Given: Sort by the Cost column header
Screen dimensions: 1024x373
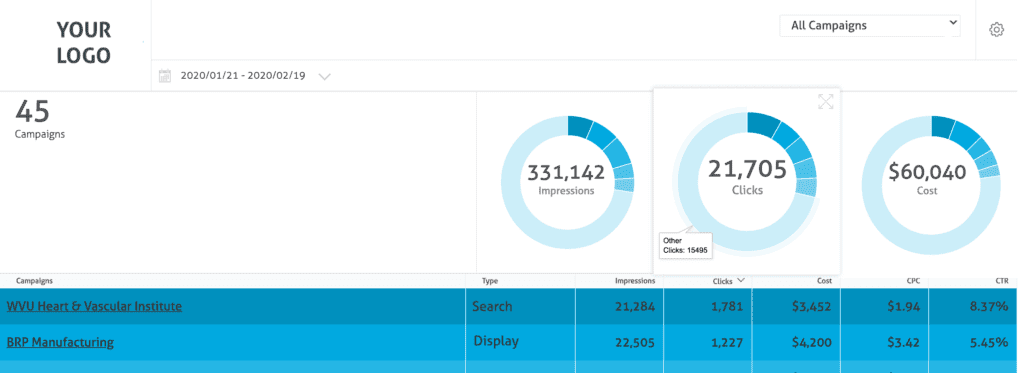Looking at the screenshot, I should point(824,281).
